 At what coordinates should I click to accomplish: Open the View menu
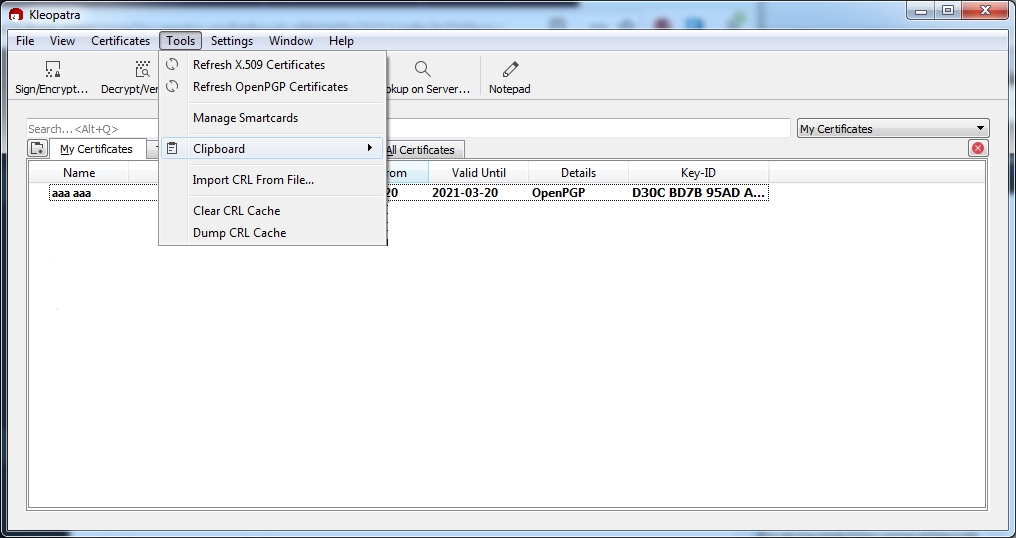pos(62,41)
